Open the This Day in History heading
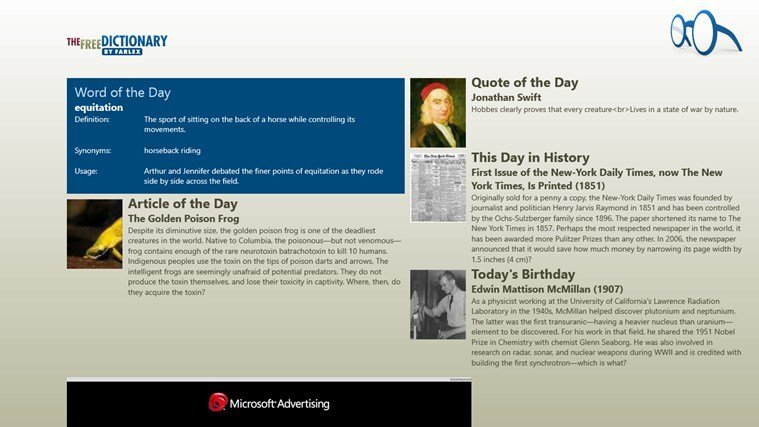The image size is (759, 427). [530, 158]
